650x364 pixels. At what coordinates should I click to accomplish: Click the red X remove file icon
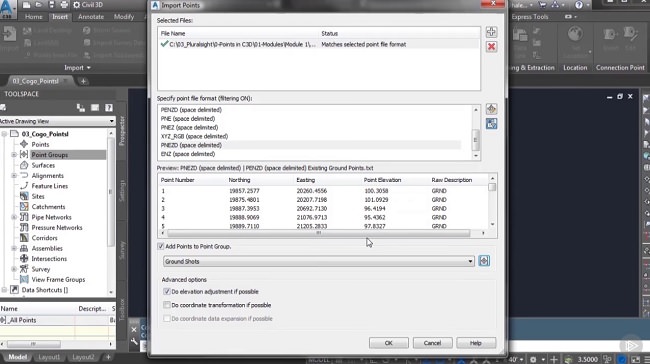[x=491, y=46]
